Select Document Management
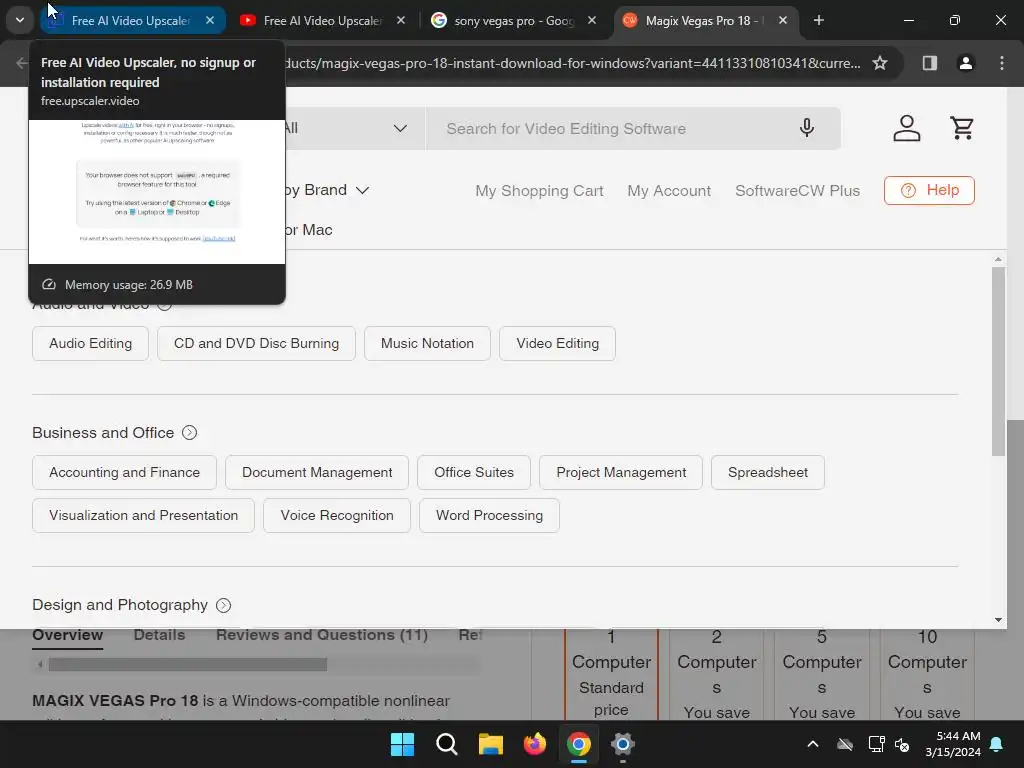The image size is (1024, 768). [x=317, y=472]
